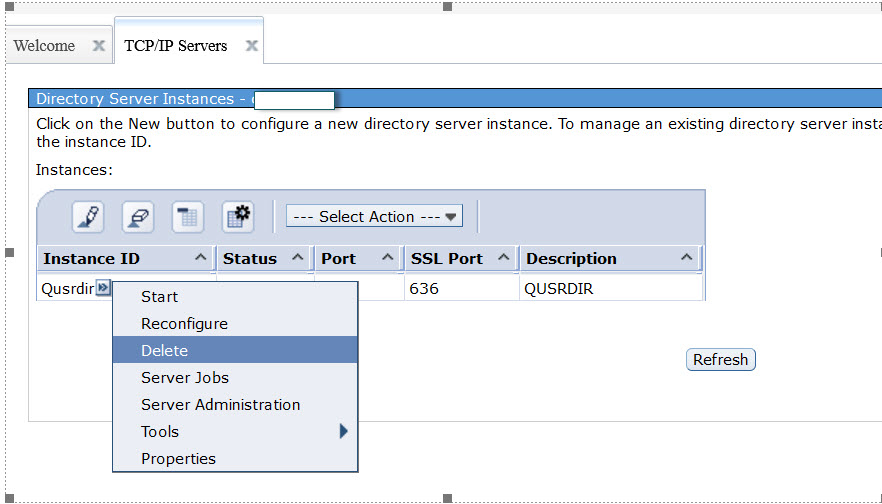
Task: Sort by Instance ID column arrow
Action: pos(200,258)
